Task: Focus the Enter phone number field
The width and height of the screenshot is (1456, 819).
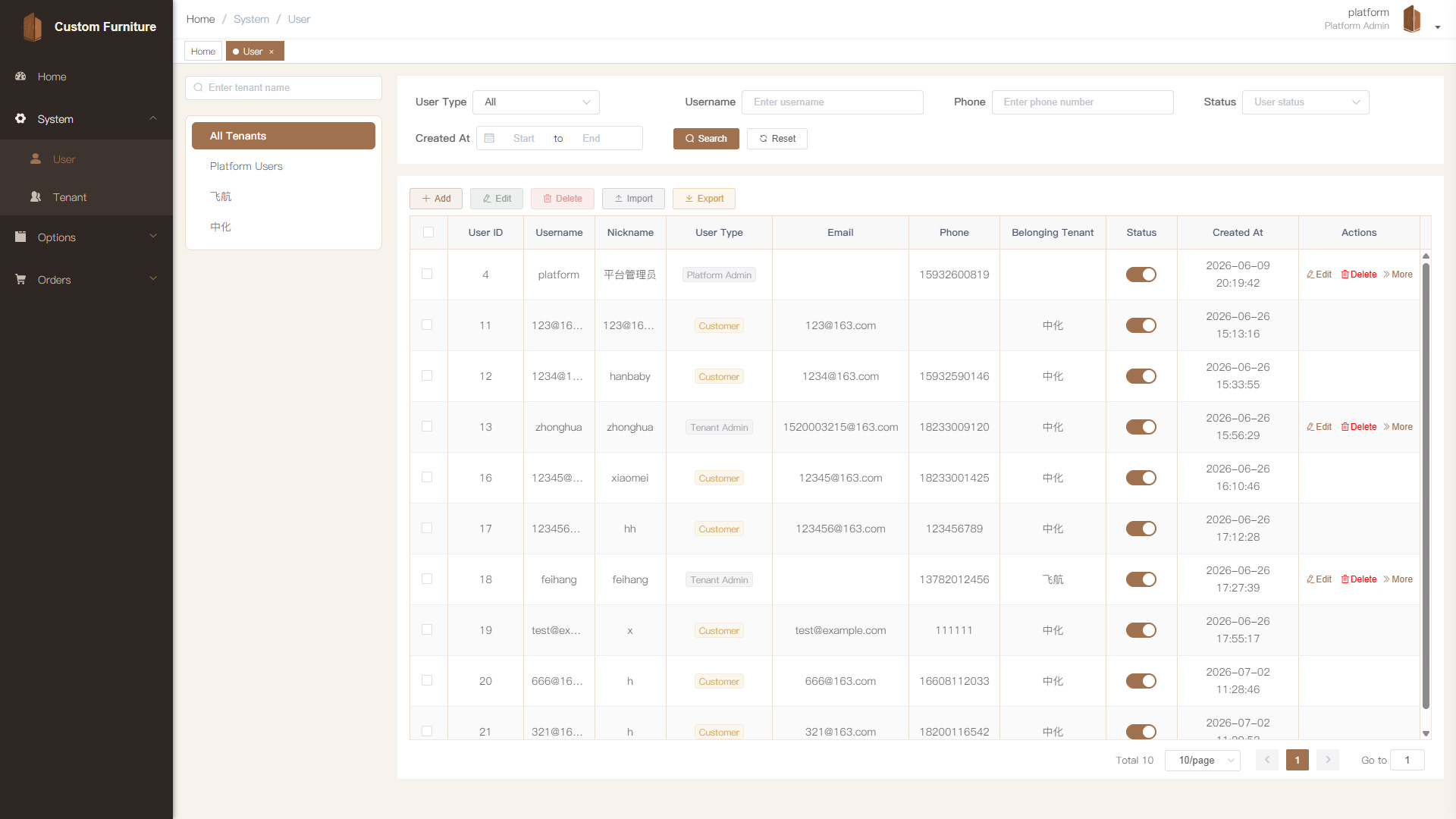Action: click(1083, 102)
